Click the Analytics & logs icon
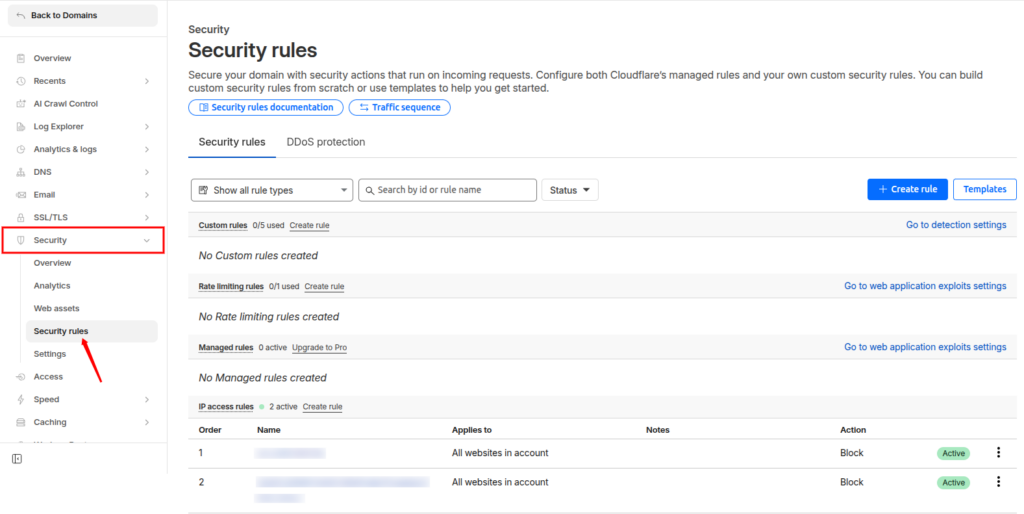The height and width of the screenshot is (514, 1024). click(x=21, y=150)
